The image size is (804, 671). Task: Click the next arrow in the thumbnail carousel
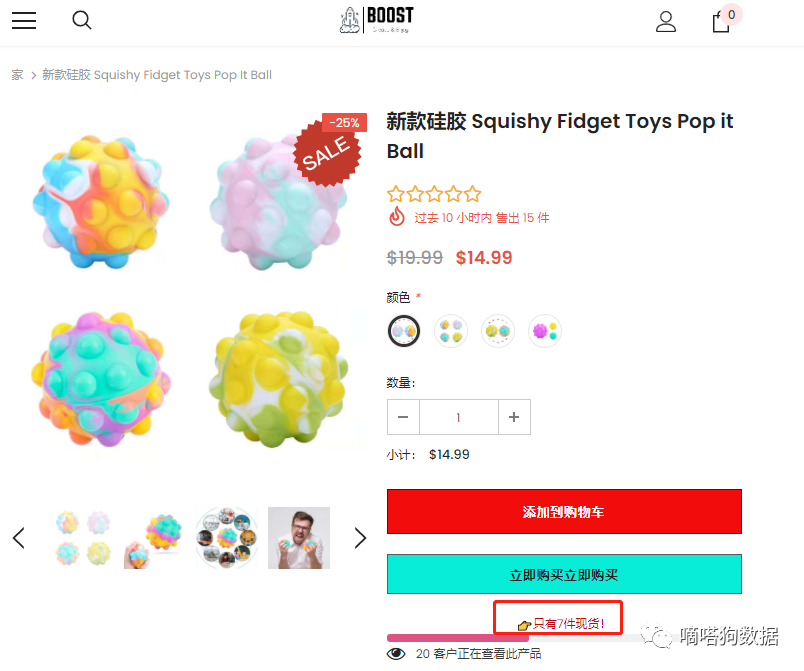coord(360,537)
